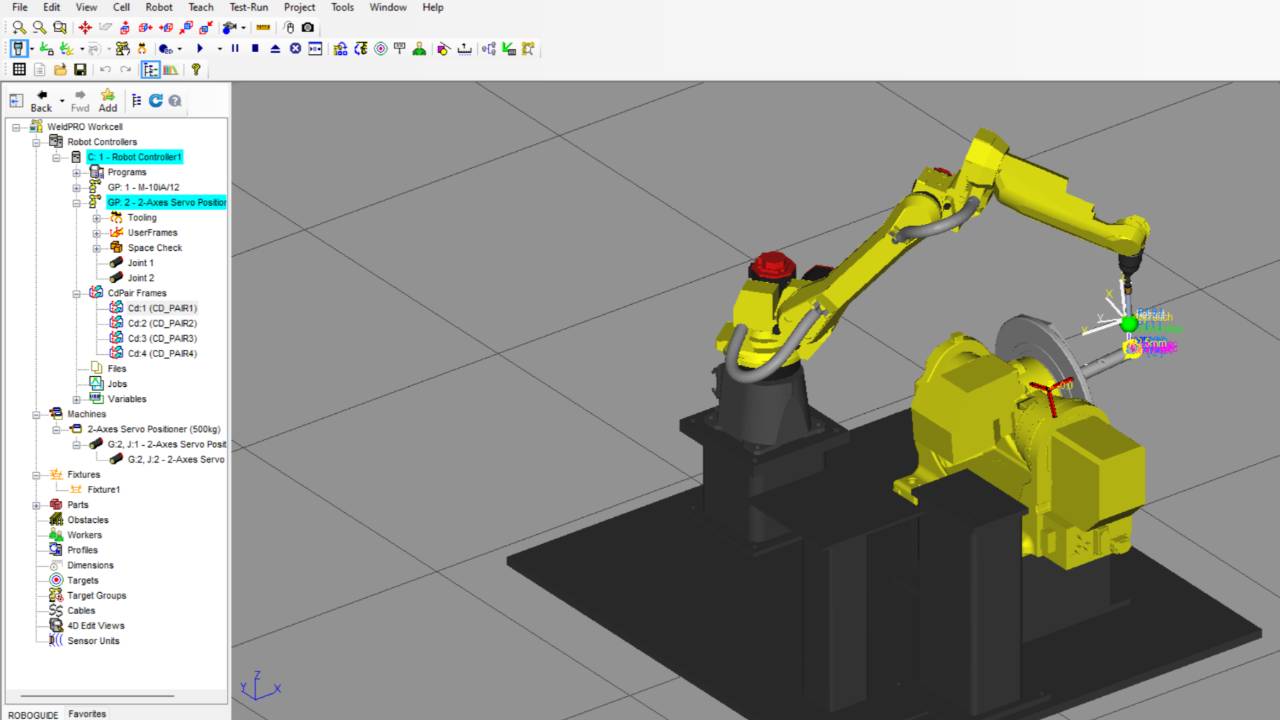Expand the Tooling node under the positioner
The height and width of the screenshot is (720, 1280).
(x=96, y=217)
